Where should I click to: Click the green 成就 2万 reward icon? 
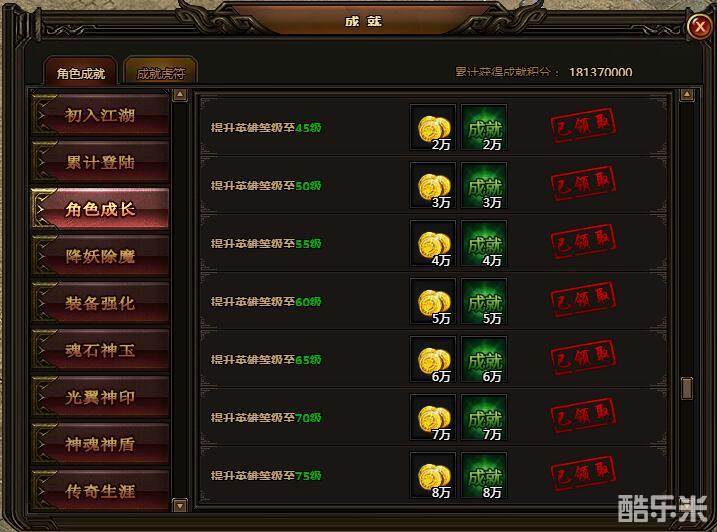484,127
